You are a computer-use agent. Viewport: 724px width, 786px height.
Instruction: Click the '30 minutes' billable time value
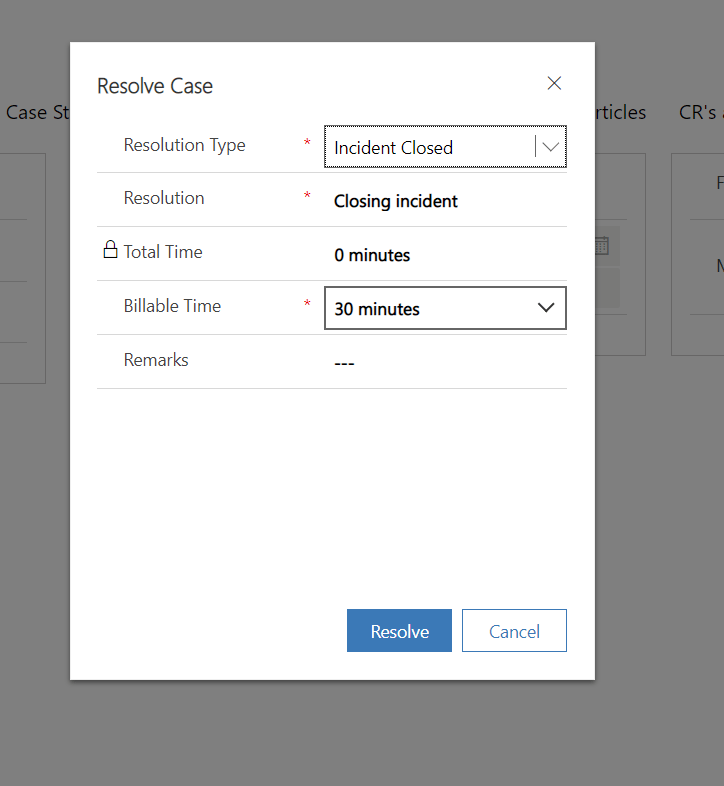[x=377, y=309]
